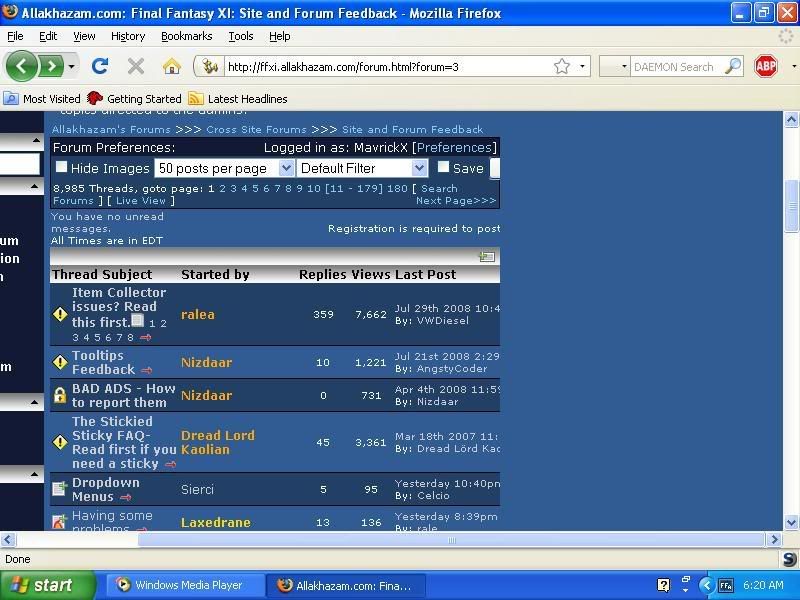
Task: Jump to last post arrow of Dropdown Menus
Action: (x=126, y=497)
